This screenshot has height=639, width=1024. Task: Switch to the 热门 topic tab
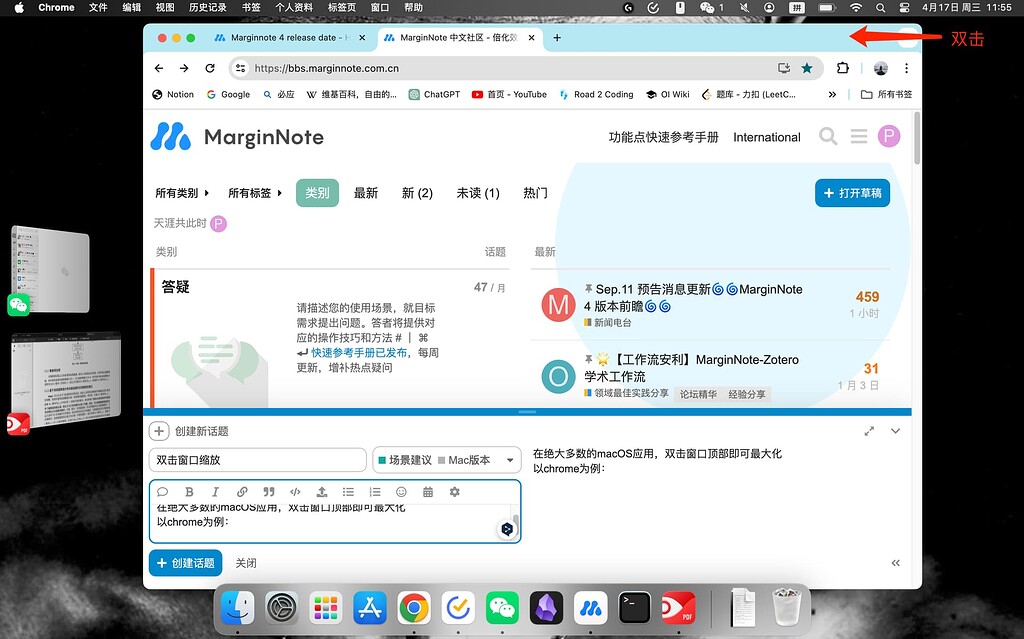pyautogui.click(x=534, y=193)
